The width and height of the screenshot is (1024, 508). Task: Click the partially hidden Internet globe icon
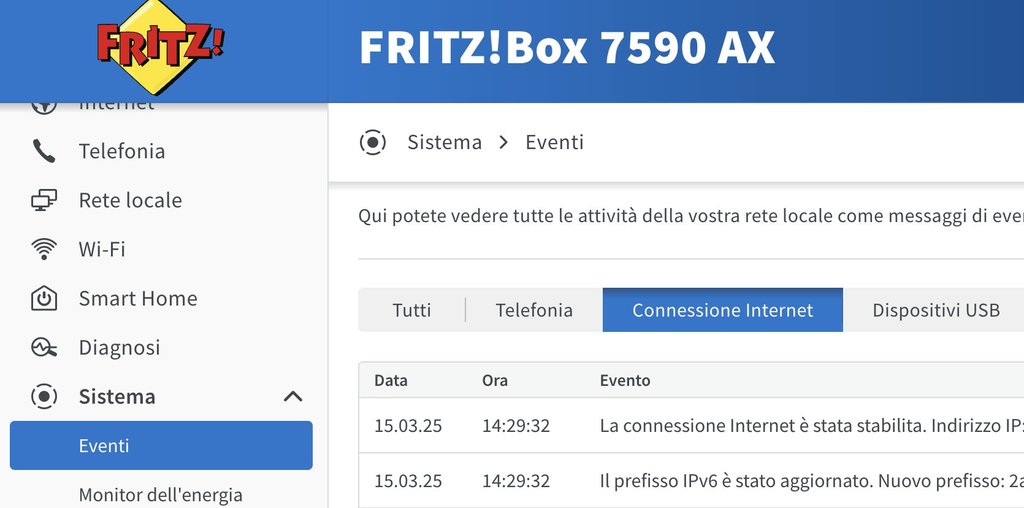click(44, 105)
